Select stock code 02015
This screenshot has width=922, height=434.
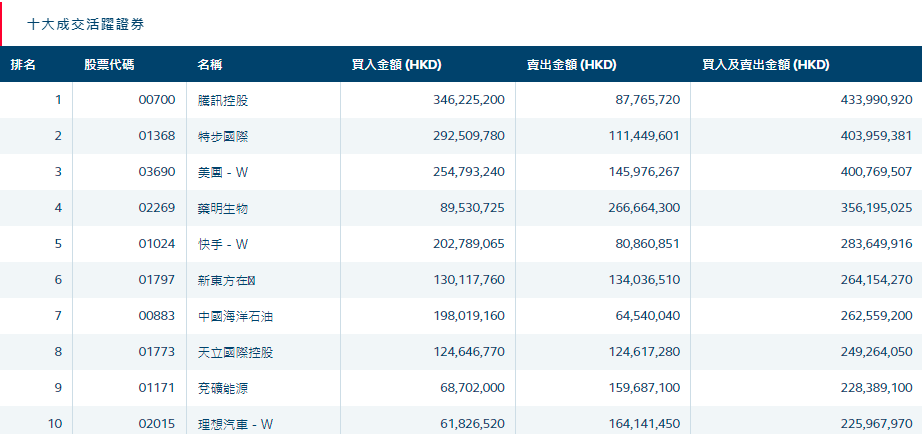tap(157, 423)
